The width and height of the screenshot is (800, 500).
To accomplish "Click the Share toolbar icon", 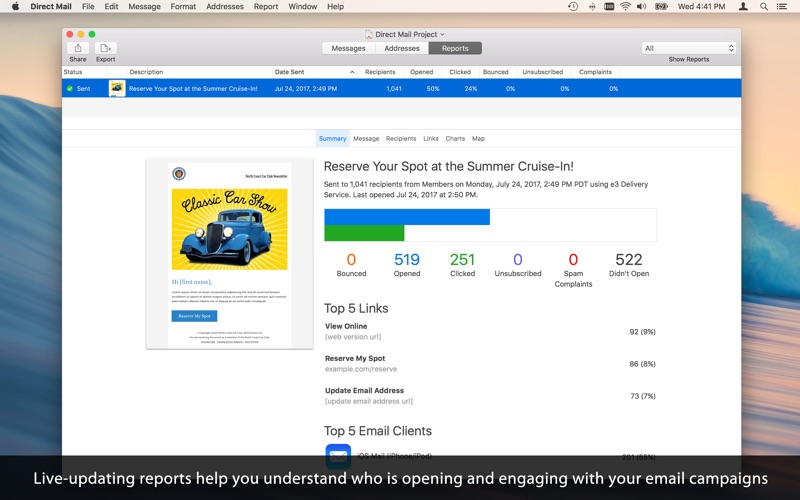I will [x=78, y=48].
